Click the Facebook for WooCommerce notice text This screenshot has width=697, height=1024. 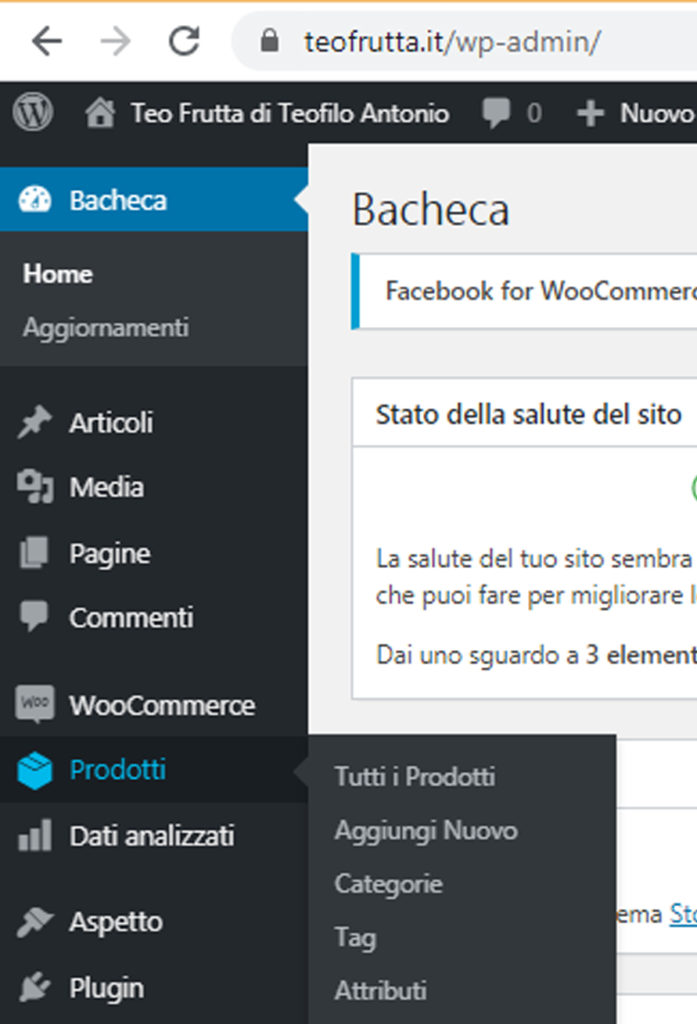(x=541, y=291)
